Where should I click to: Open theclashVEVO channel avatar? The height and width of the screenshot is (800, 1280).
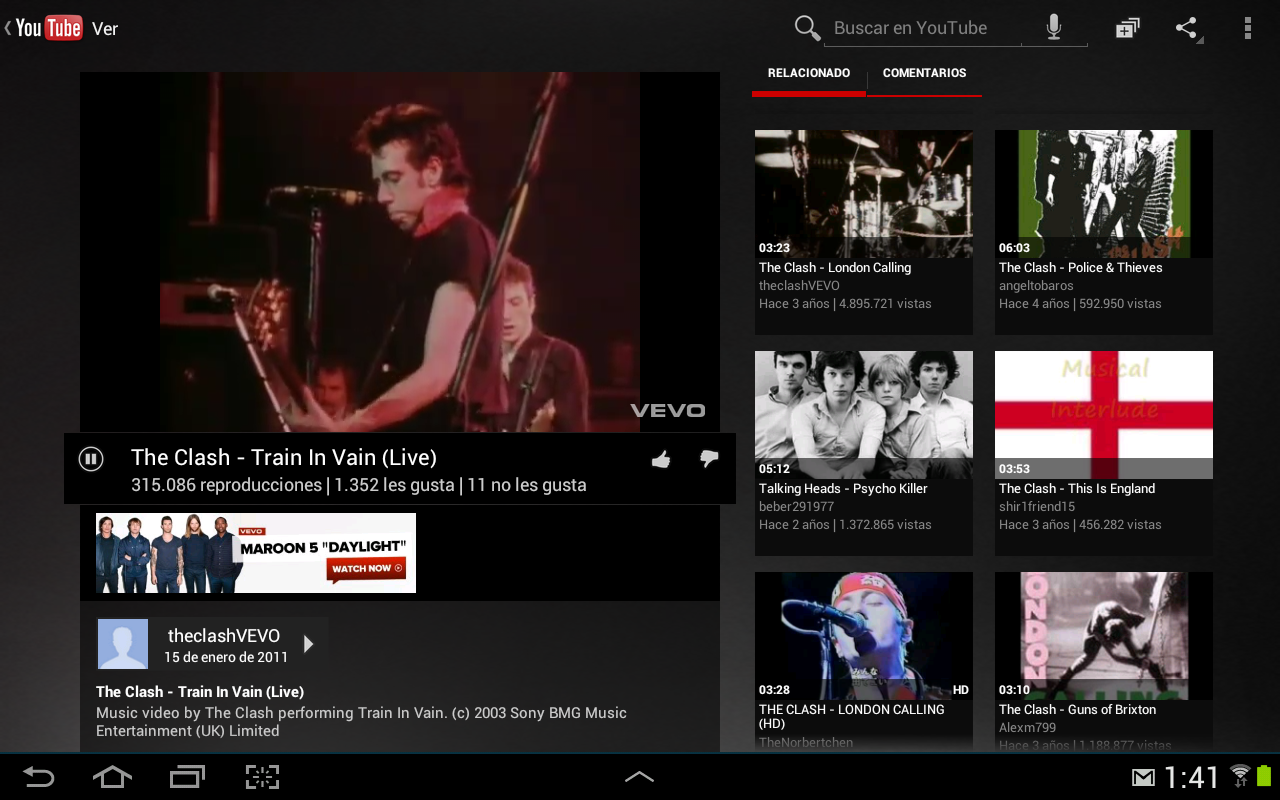point(122,644)
